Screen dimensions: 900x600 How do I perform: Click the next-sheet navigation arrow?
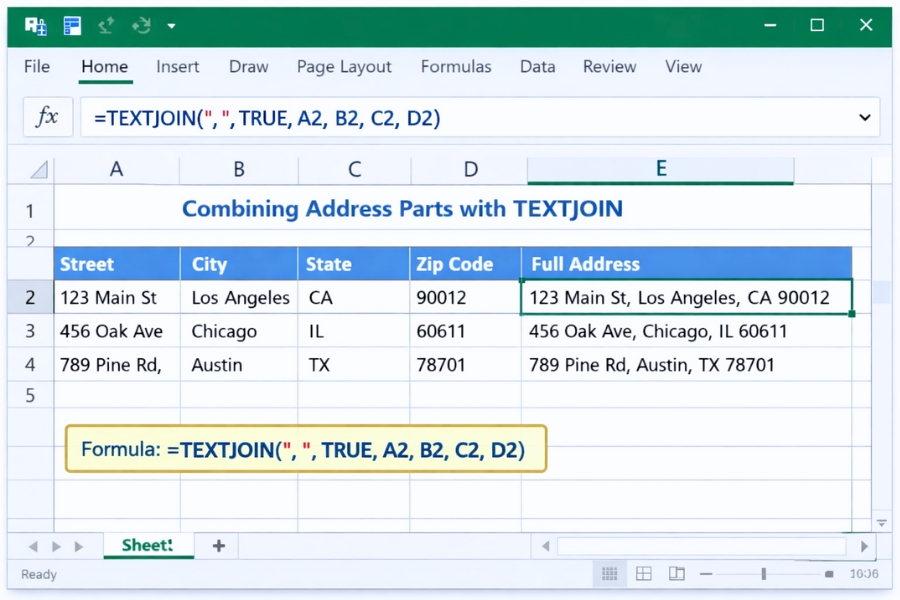coord(58,546)
